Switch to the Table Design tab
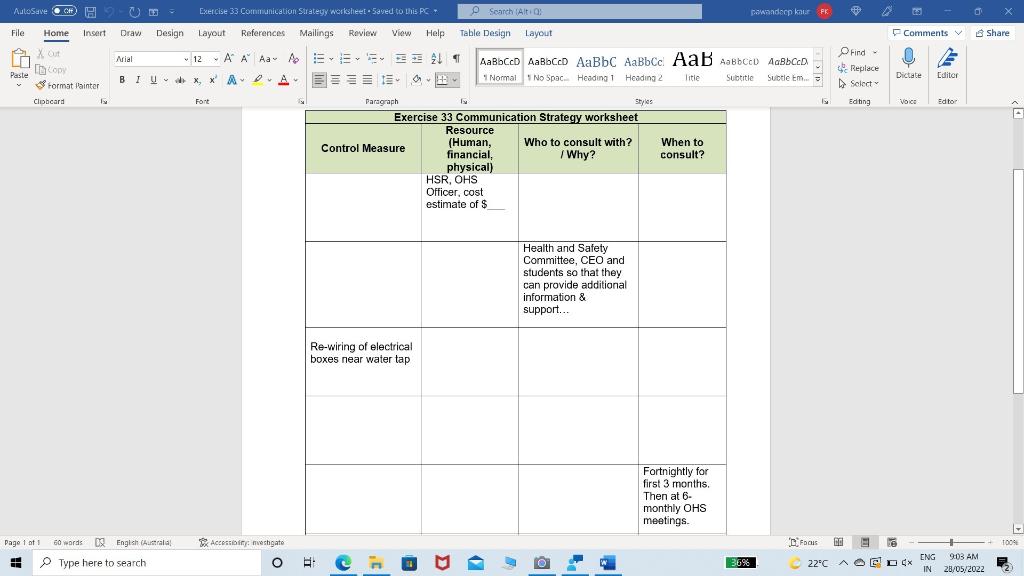1024x576 pixels. coord(484,33)
